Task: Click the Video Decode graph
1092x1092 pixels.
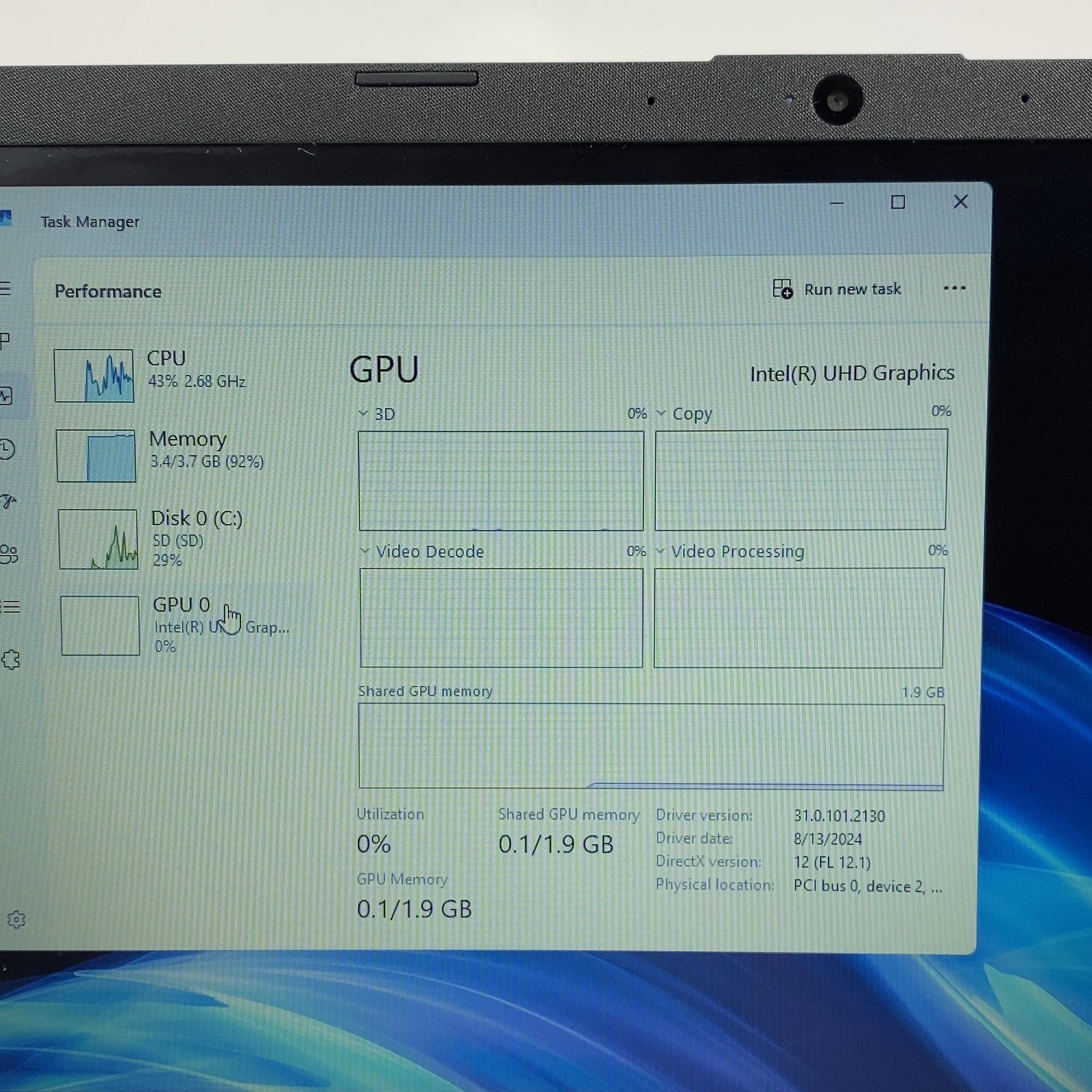Action: point(502,618)
